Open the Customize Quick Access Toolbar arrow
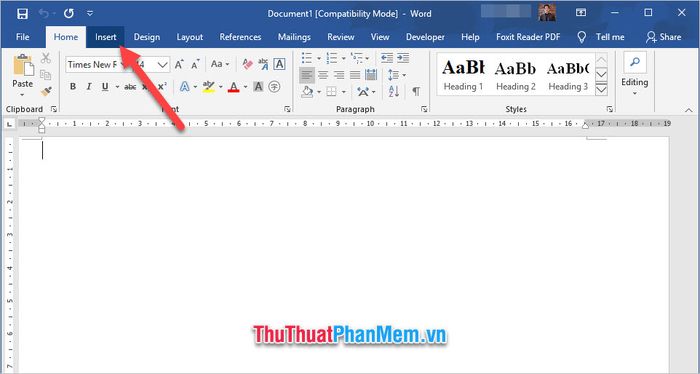Viewport: 700px width, 374px height. (x=90, y=14)
